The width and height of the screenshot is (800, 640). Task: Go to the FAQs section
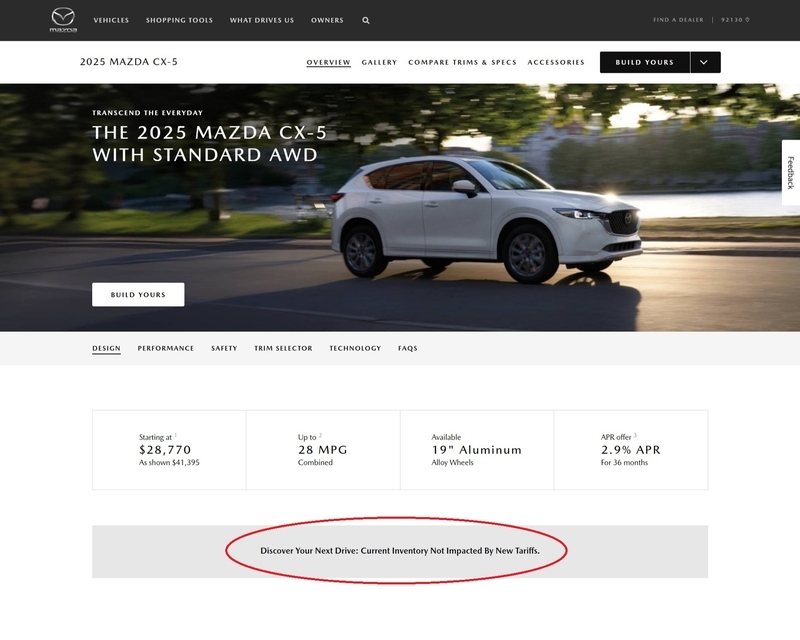(408, 348)
